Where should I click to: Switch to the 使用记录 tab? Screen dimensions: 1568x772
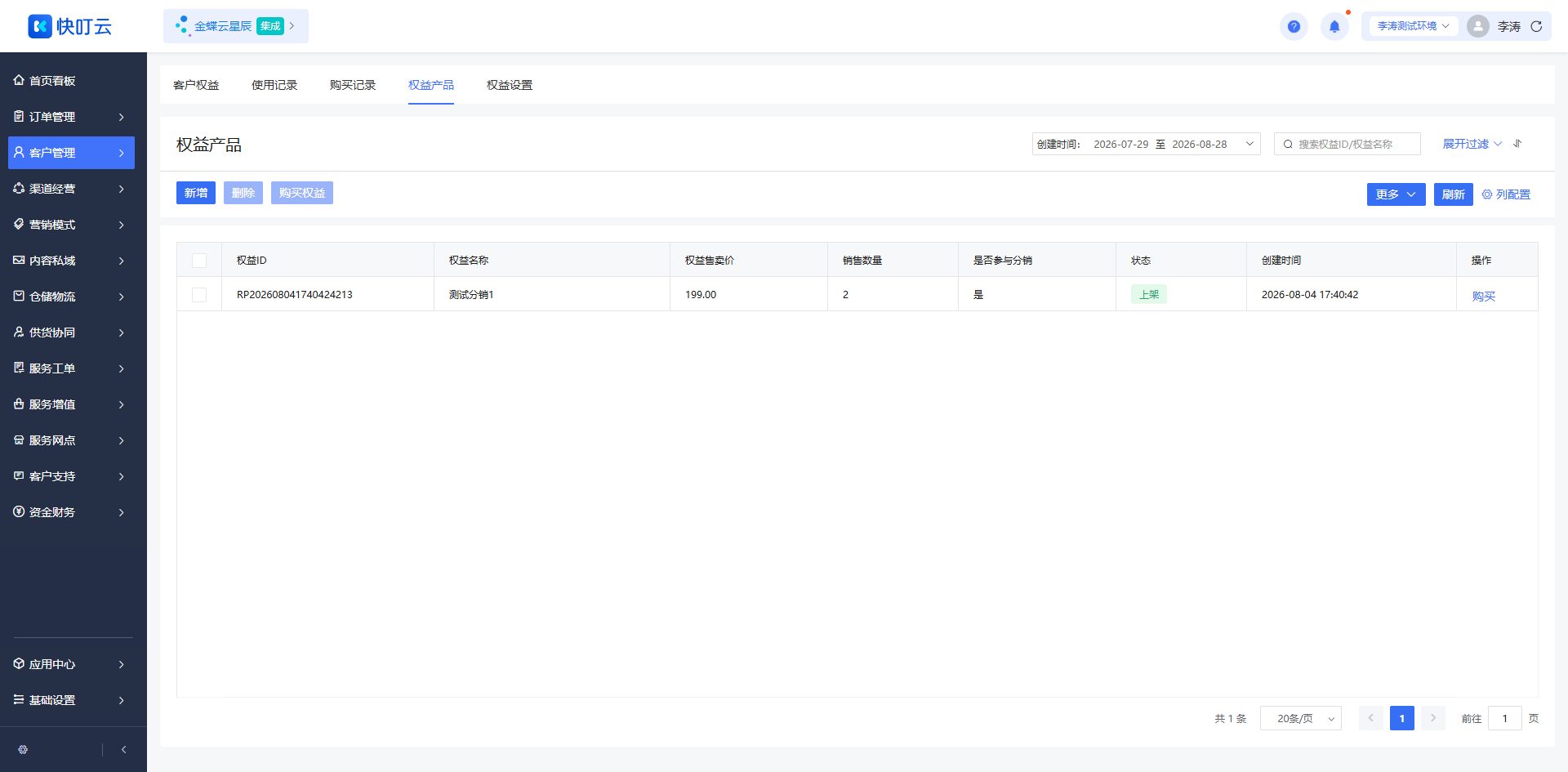tap(274, 85)
